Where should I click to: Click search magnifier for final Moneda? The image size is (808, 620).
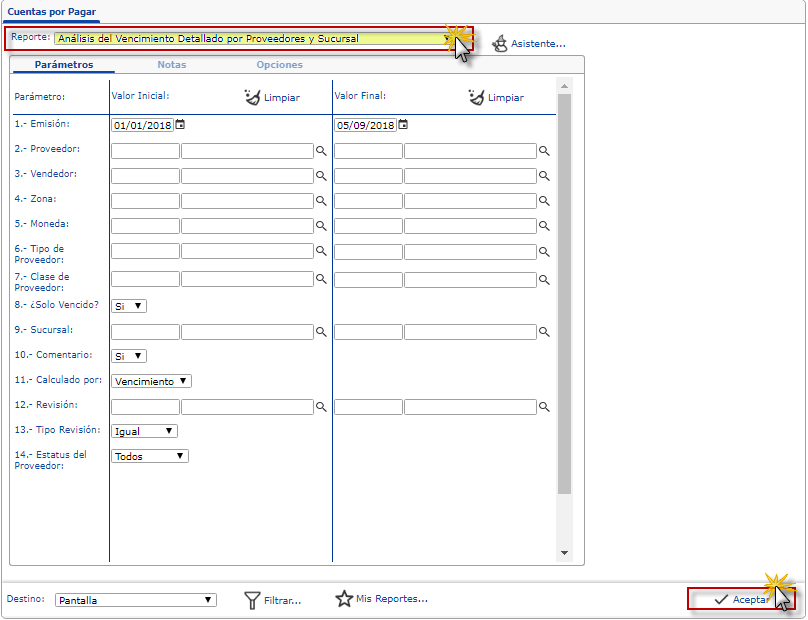(x=545, y=226)
